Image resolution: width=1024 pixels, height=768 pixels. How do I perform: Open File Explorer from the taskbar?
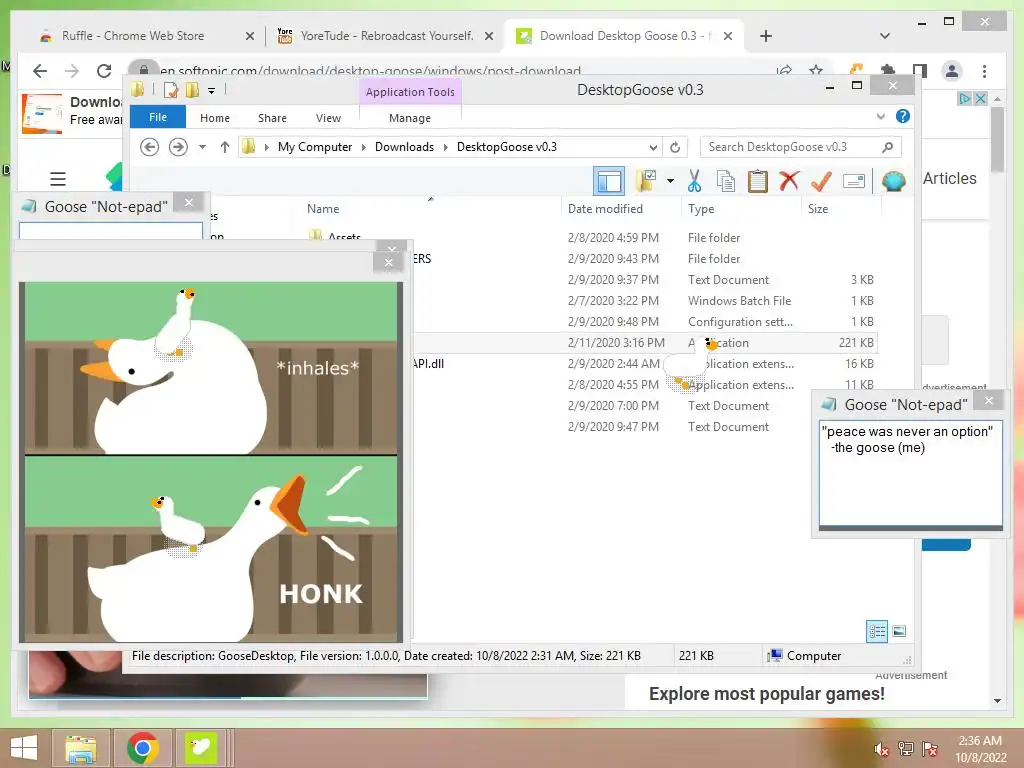point(81,748)
